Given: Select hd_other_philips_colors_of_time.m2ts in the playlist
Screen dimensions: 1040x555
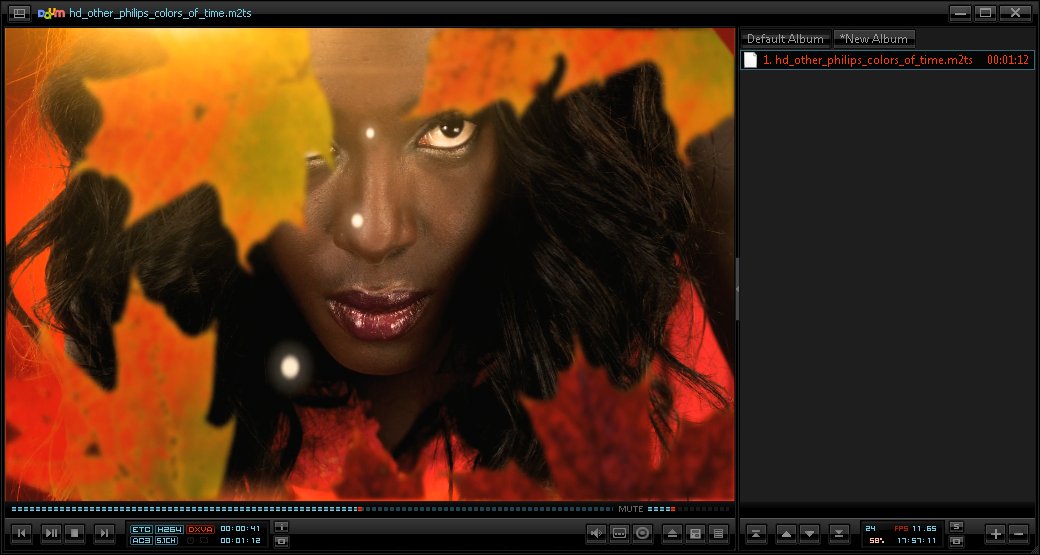Looking at the screenshot, I should pos(867,60).
